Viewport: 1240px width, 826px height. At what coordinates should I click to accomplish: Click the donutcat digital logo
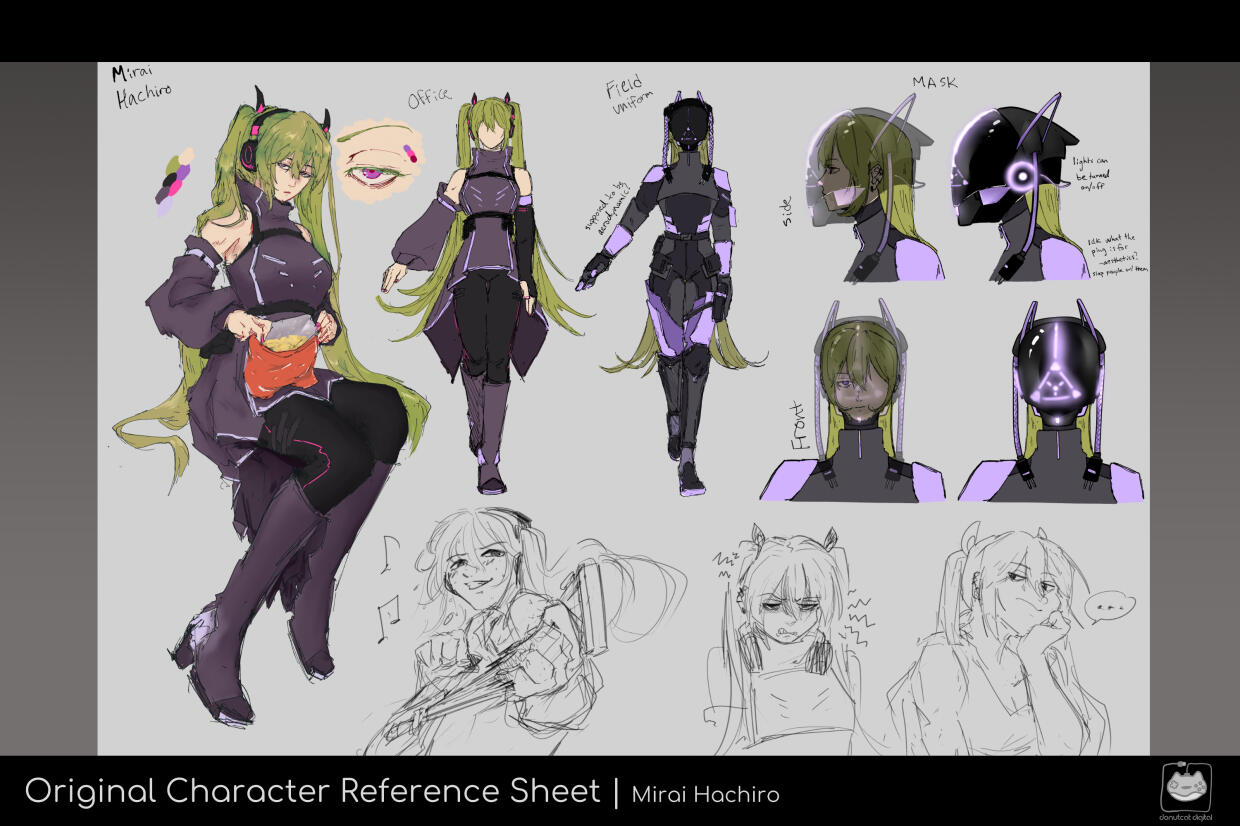[x=1186, y=789]
